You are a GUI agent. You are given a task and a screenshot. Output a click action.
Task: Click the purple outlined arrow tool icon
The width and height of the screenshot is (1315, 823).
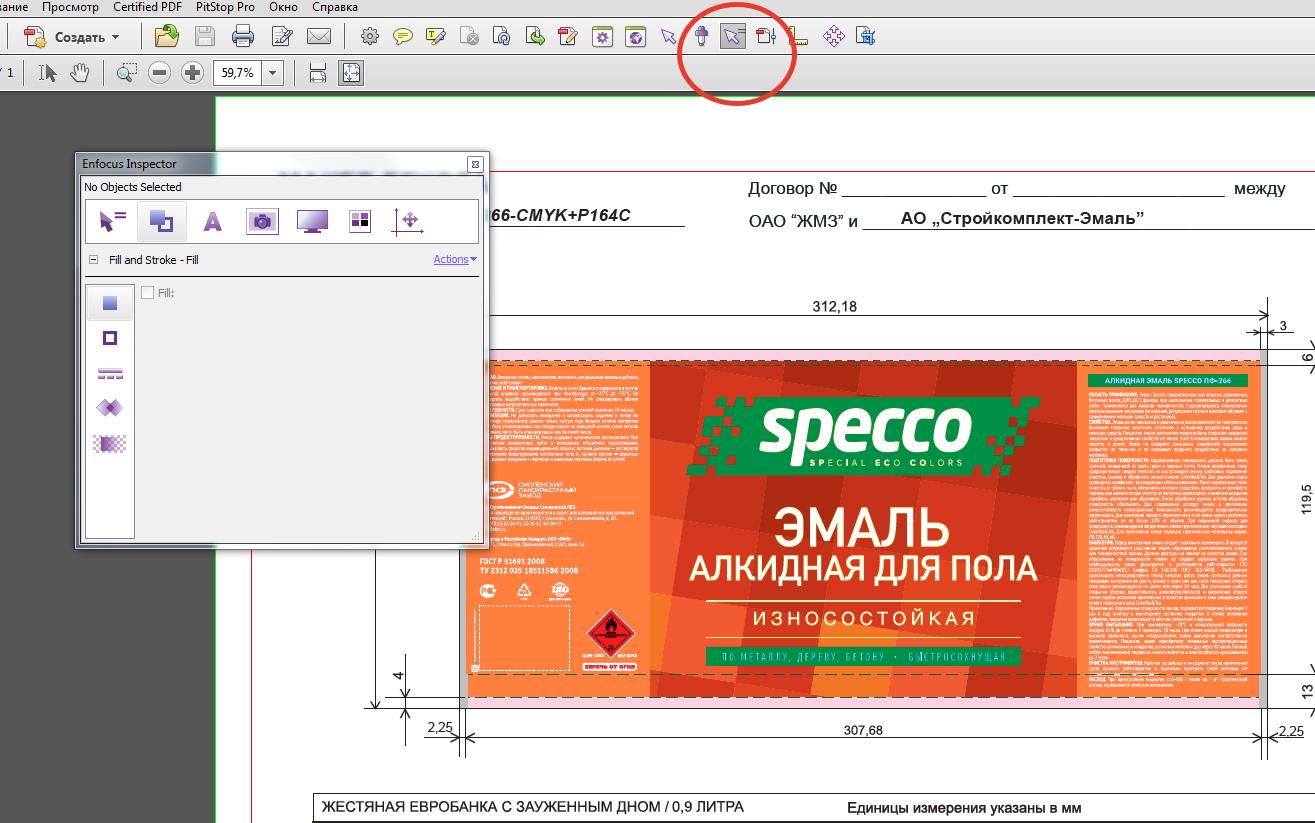669,37
